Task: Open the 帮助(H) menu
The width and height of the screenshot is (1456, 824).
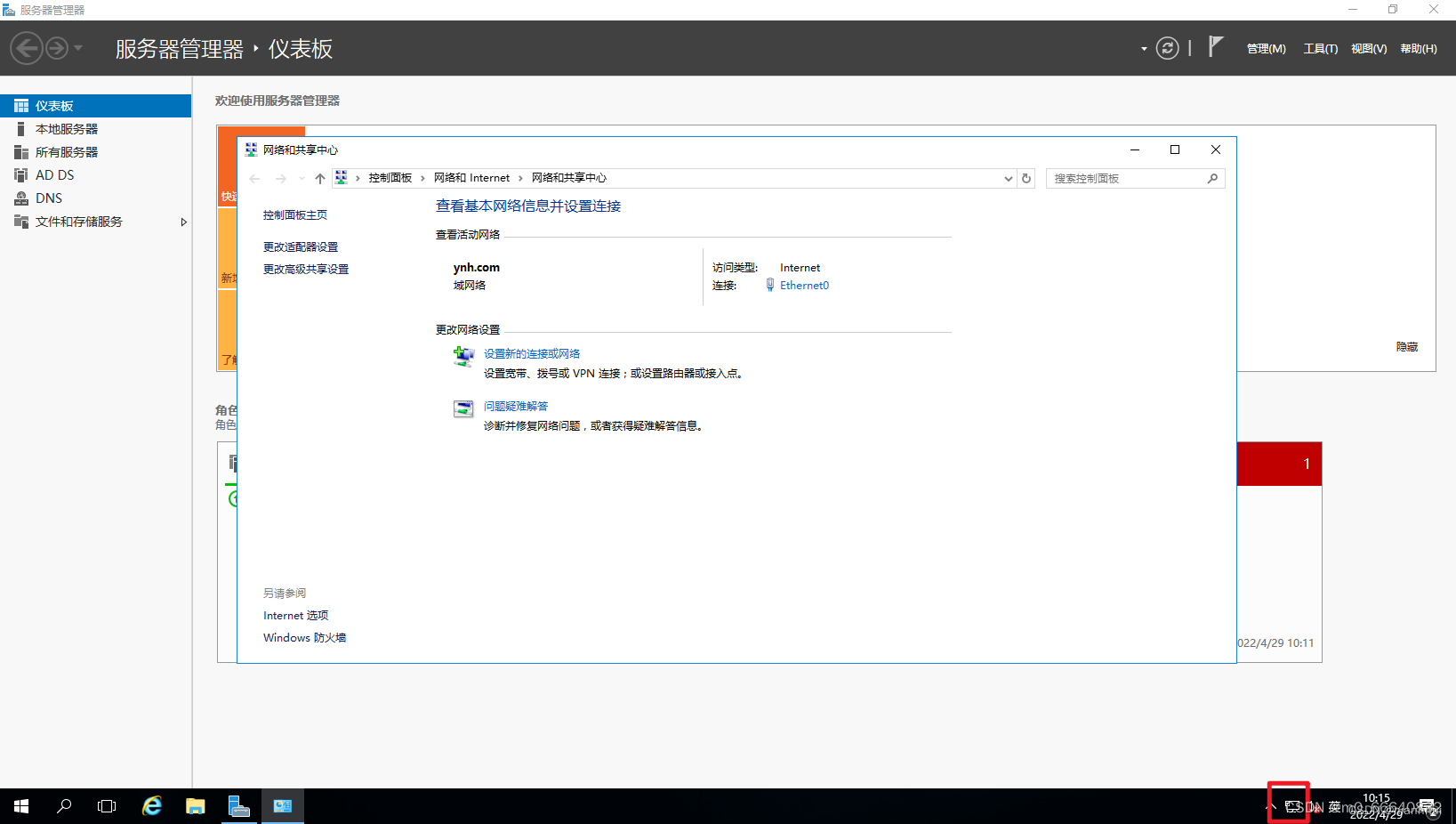Action: [1419, 49]
